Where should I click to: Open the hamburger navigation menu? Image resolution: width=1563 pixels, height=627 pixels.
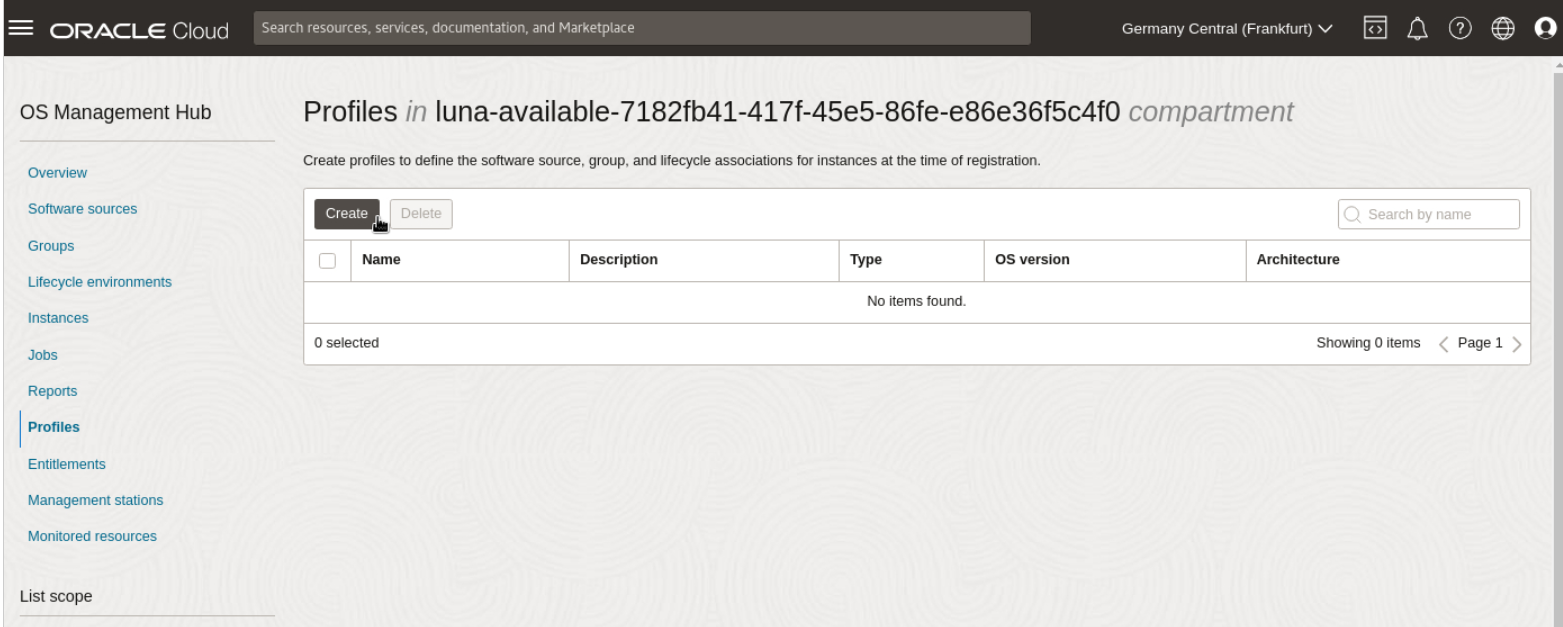(x=19, y=28)
